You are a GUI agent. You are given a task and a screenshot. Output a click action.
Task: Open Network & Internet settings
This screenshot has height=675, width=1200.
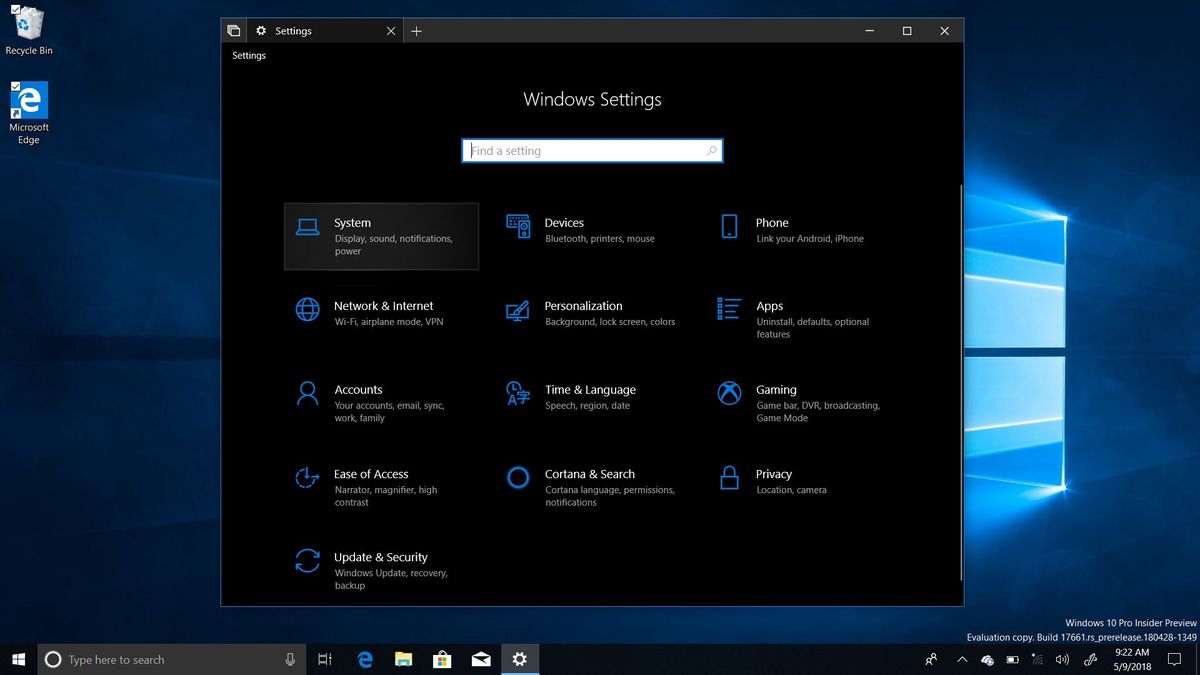click(x=383, y=313)
